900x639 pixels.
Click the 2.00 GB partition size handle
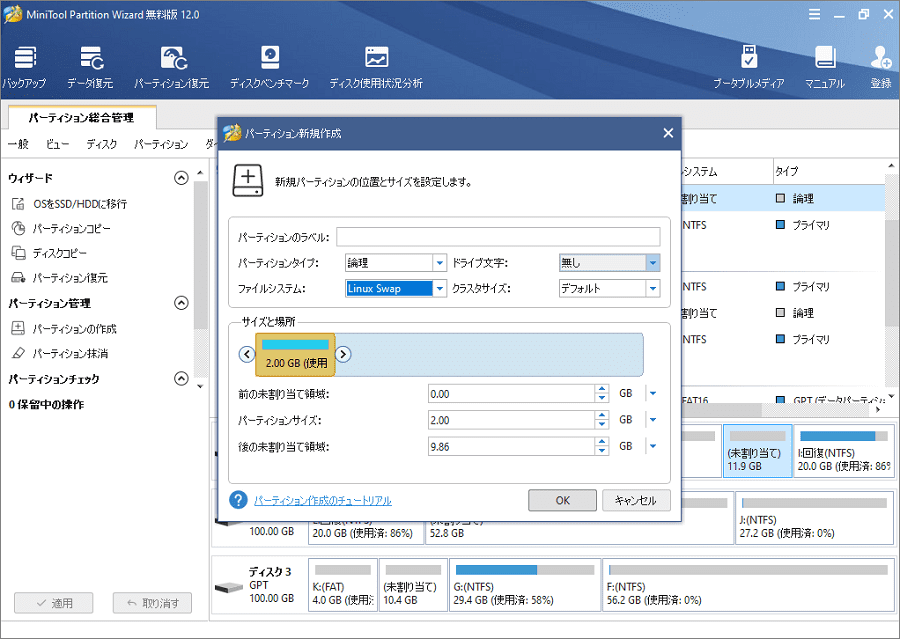pos(295,355)
